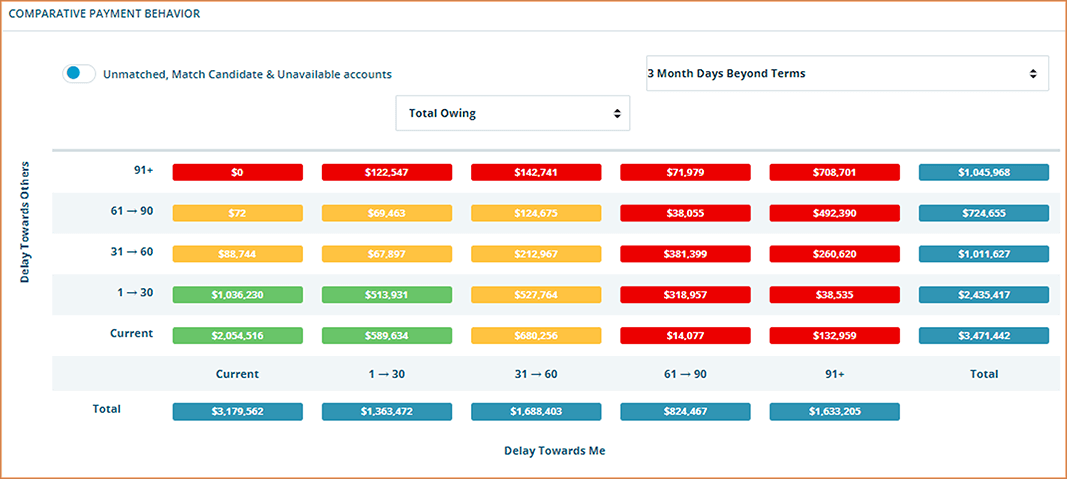Select the $708,701 cell
The height and width of the screenshot is (479, 1067).
[x=835, y=172]
